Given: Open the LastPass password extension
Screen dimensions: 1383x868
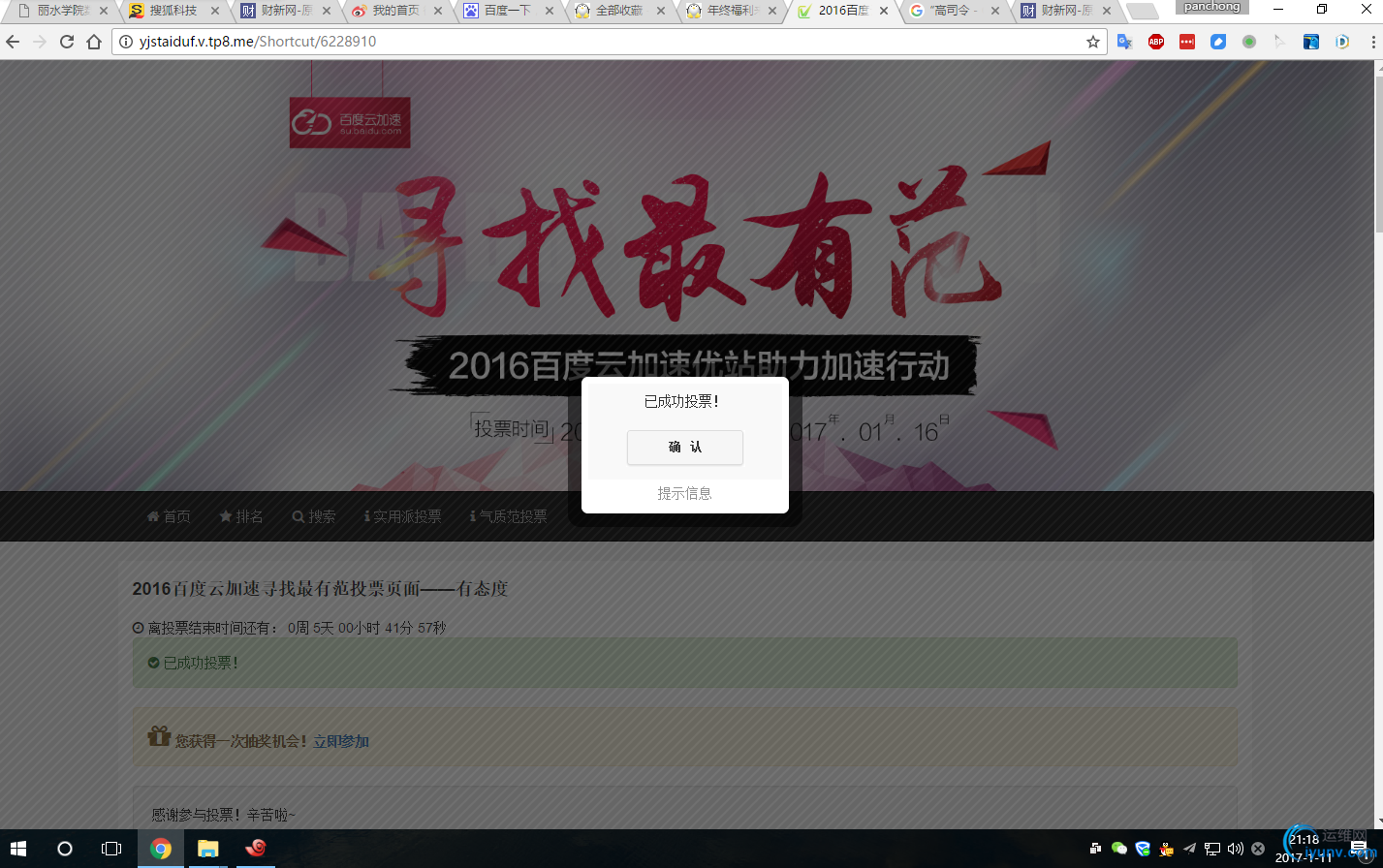Looking at the screenshot, I should [x=1186, y=41].
